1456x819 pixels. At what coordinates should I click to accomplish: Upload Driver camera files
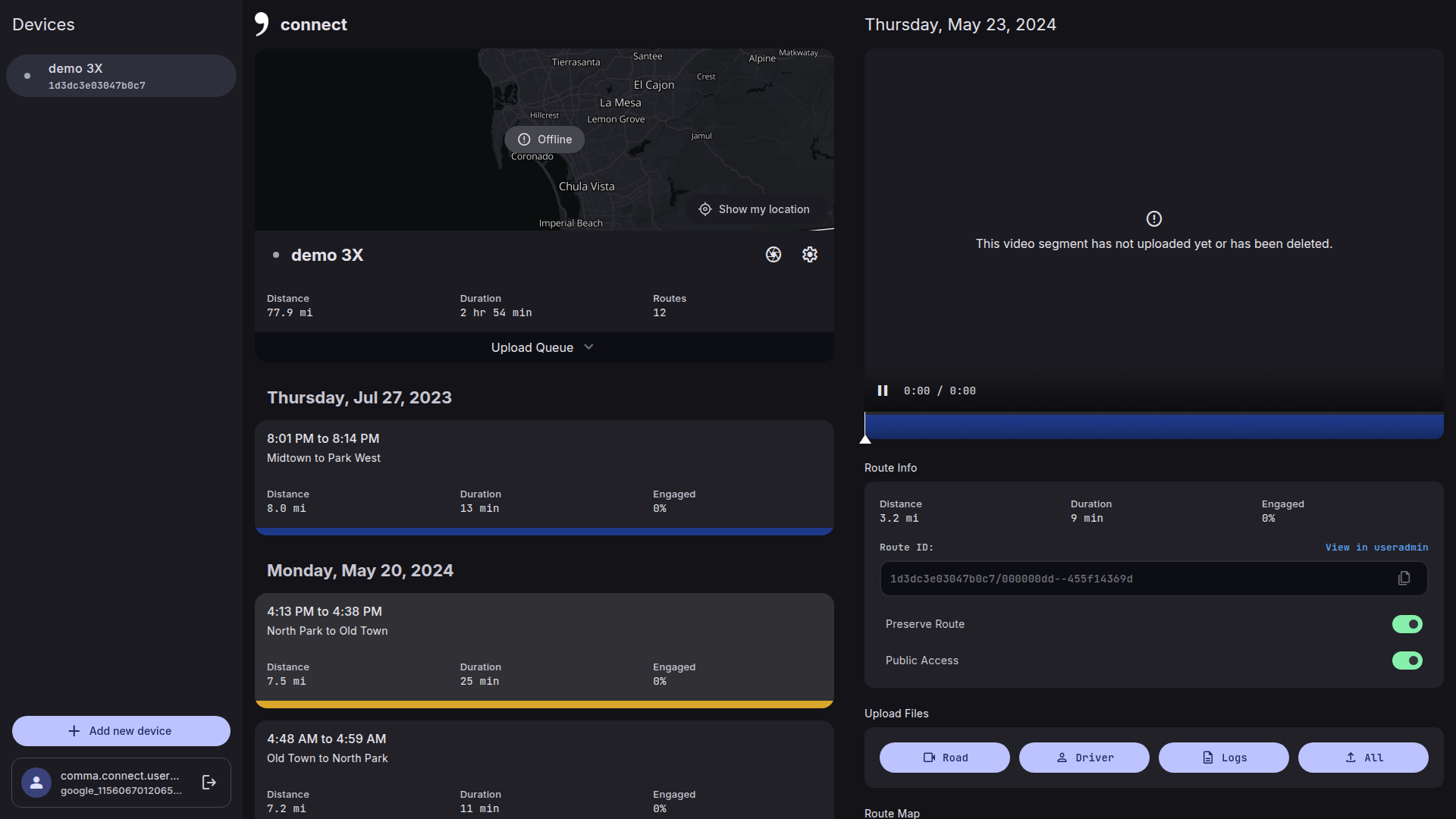pos(1084,758)
